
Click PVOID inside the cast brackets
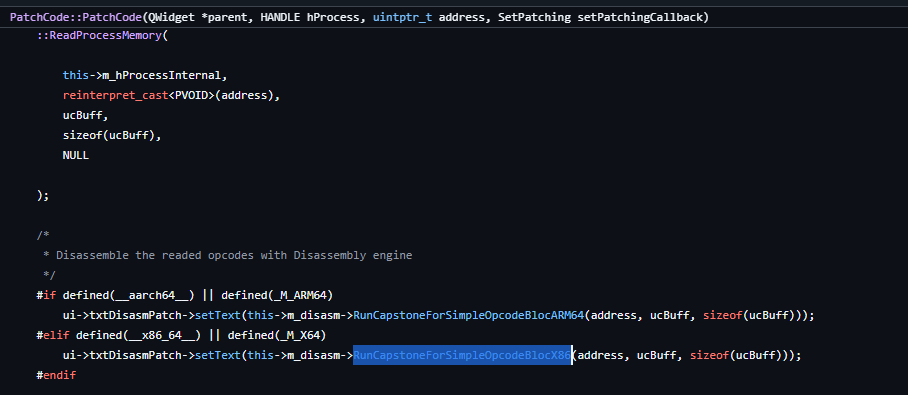191,95
